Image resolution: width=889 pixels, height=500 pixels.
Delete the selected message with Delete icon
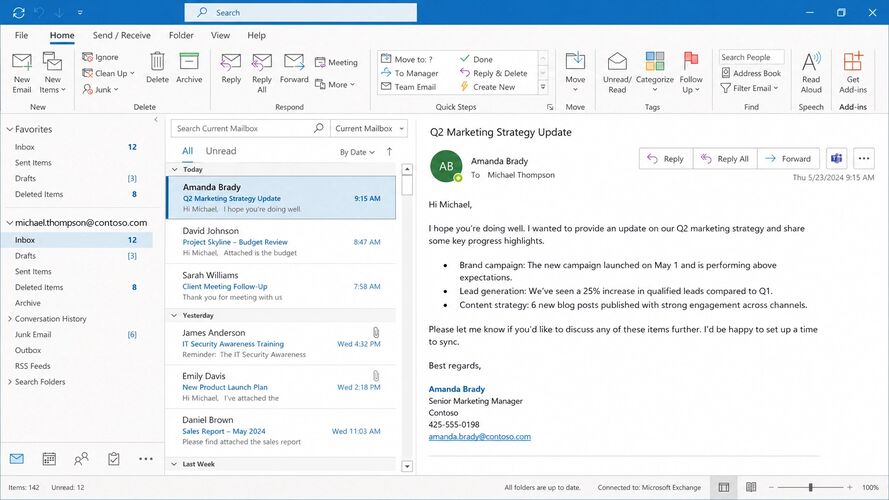(157, 61)
